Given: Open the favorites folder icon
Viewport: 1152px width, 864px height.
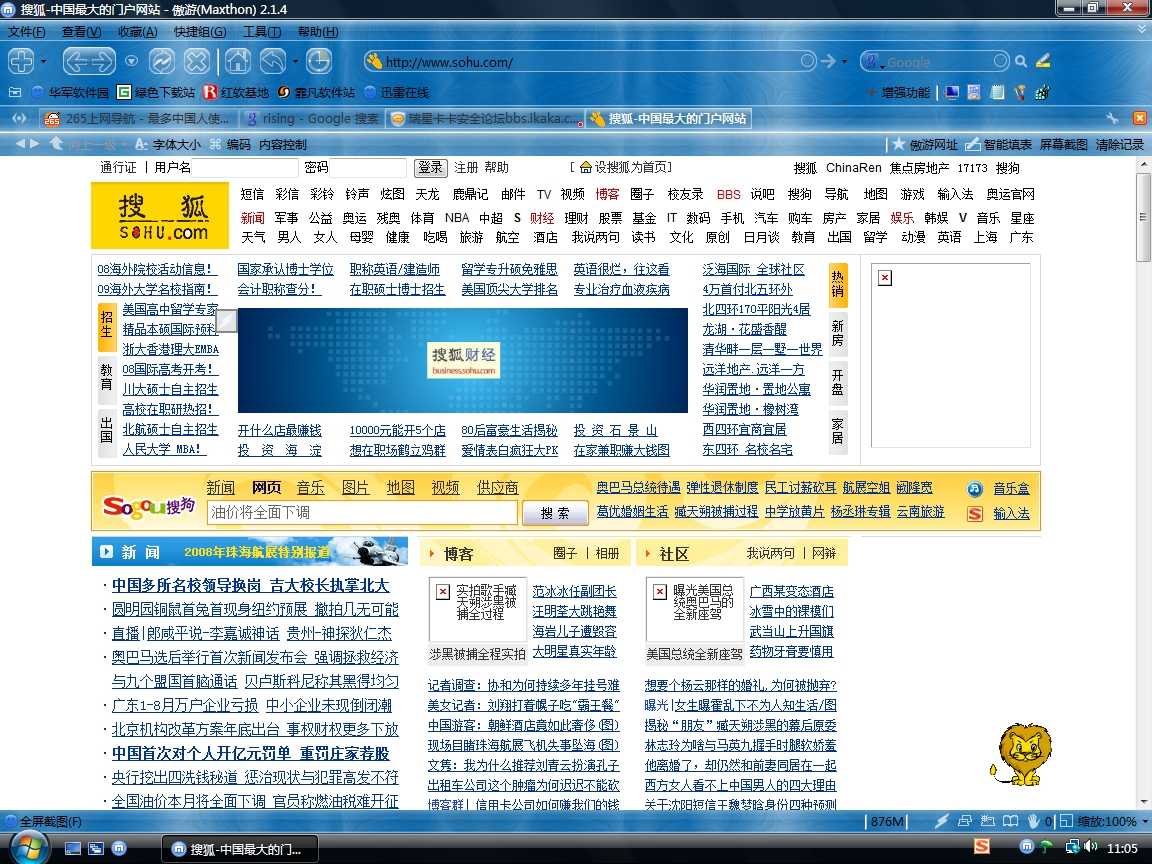Looking at the screenshot, I should (x=15, y=93).
